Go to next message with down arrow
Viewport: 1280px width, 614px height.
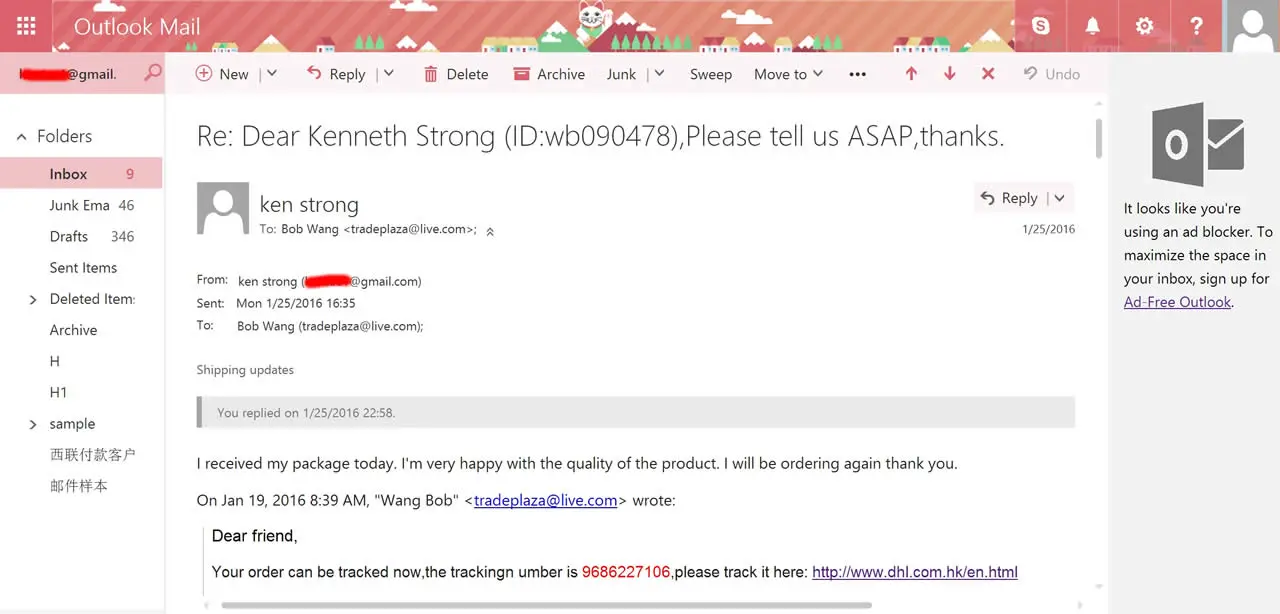[x=950, y=74]
